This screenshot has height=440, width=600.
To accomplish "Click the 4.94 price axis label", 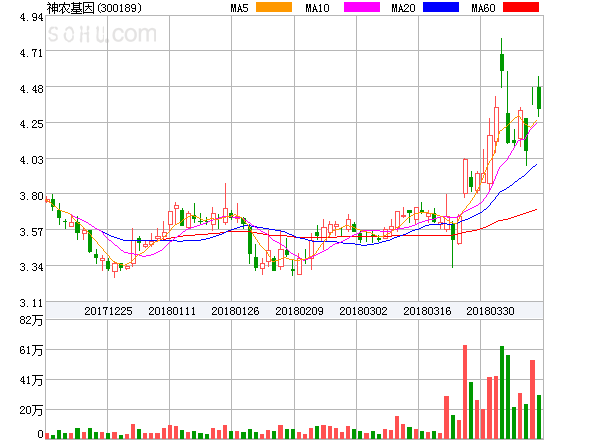I will point(31,18).
